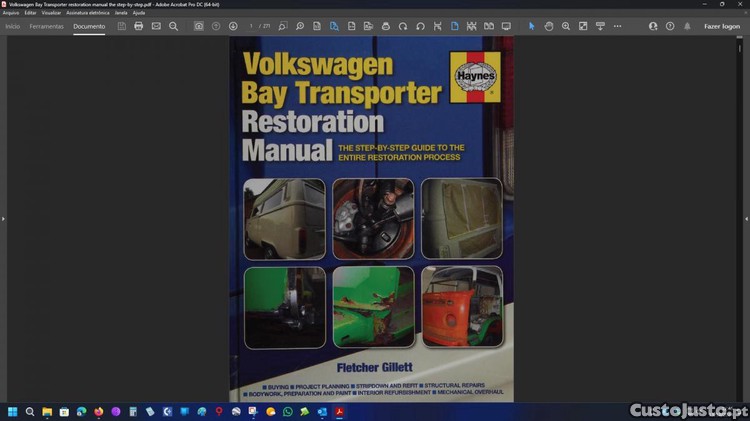Activate the arrow Selection tool
750x421 pixels.
point(532,26)
